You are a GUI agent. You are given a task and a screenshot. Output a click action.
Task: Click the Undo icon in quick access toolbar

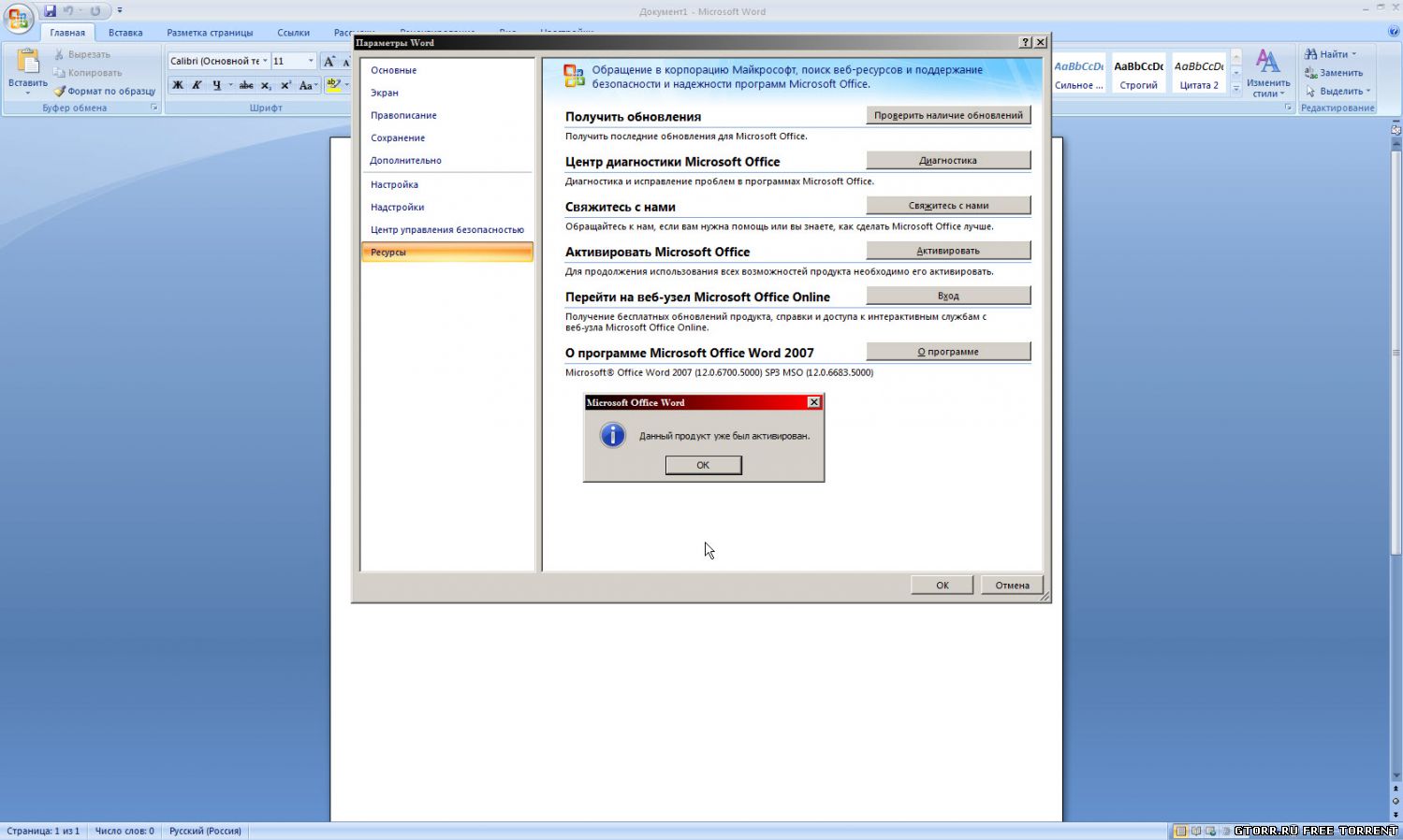[68, 11]
